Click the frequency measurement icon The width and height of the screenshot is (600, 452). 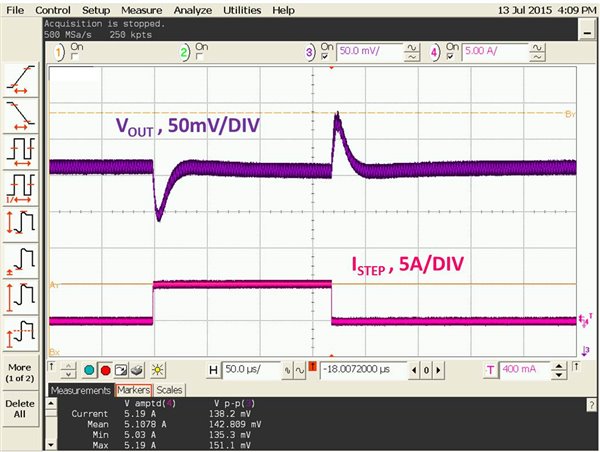click(22, 186)
